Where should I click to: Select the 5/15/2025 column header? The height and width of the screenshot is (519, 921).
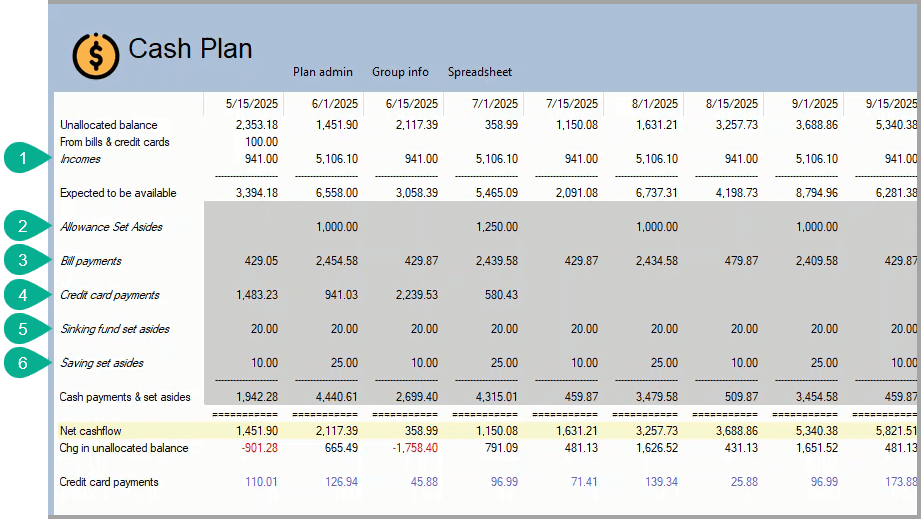[x=251, y=104]
